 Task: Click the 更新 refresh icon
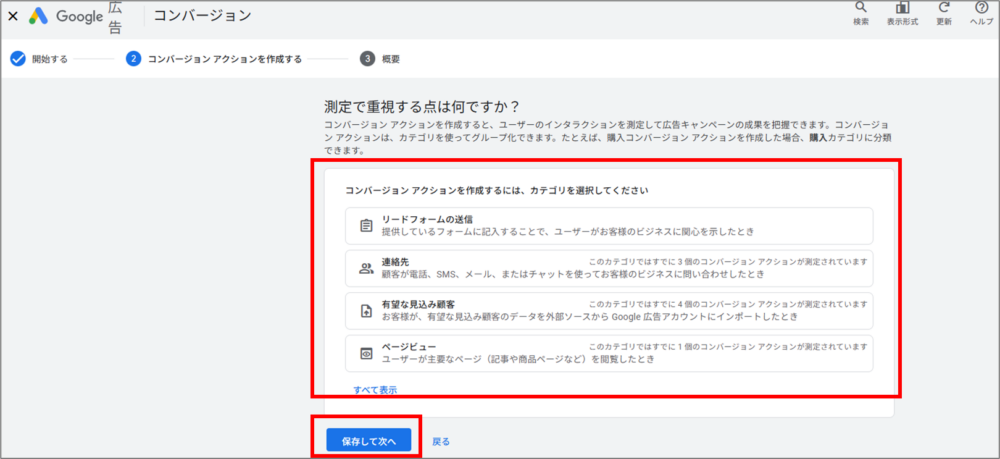[944, 8]
